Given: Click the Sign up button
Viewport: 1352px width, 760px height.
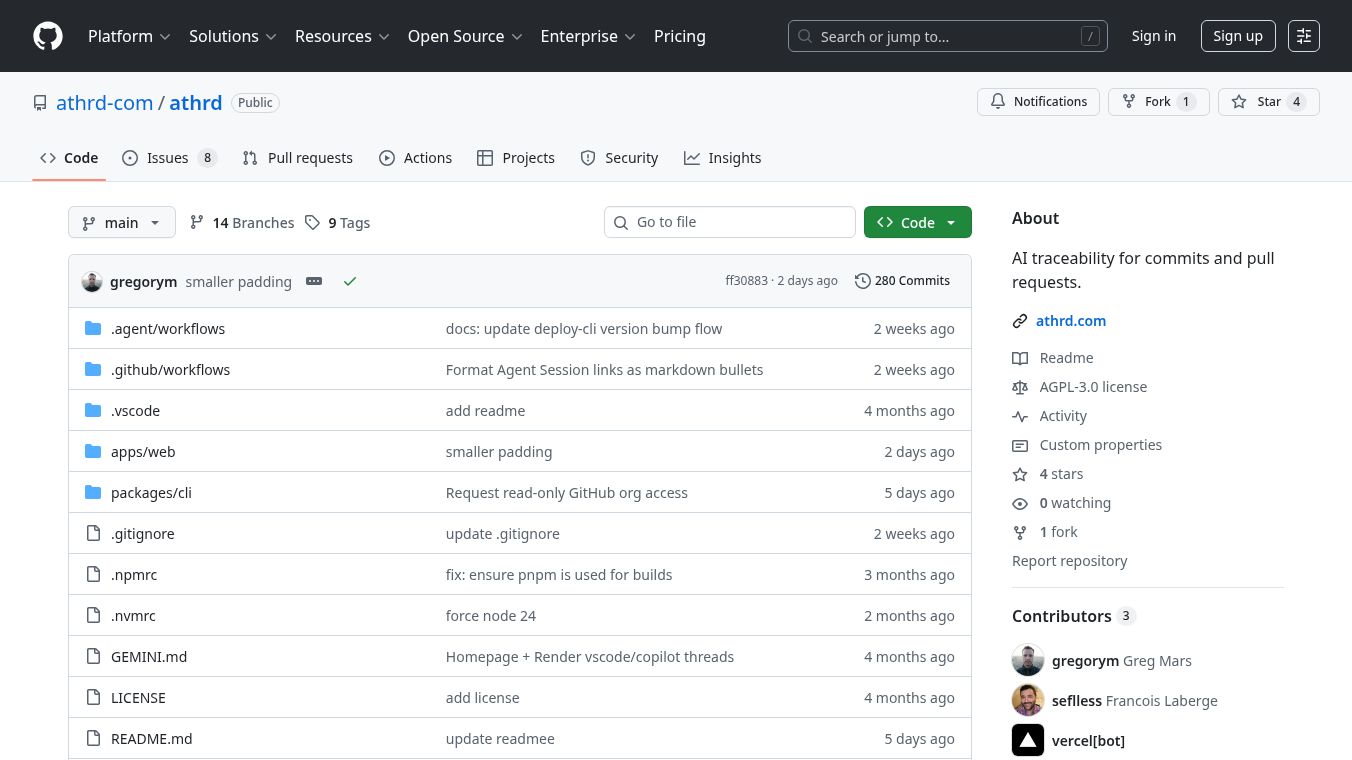Looking at the screenshot, I should (1237, 36).
